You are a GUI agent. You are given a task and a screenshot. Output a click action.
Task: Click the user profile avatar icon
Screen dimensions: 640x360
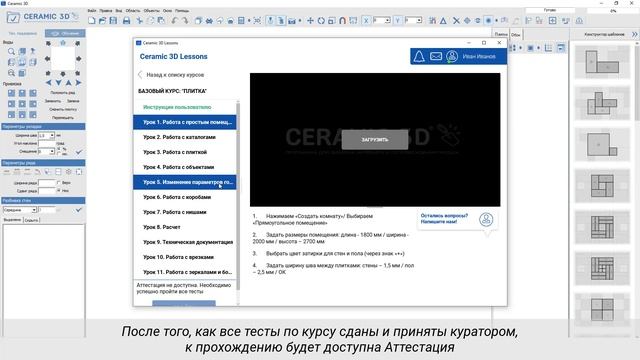[452, 56]
